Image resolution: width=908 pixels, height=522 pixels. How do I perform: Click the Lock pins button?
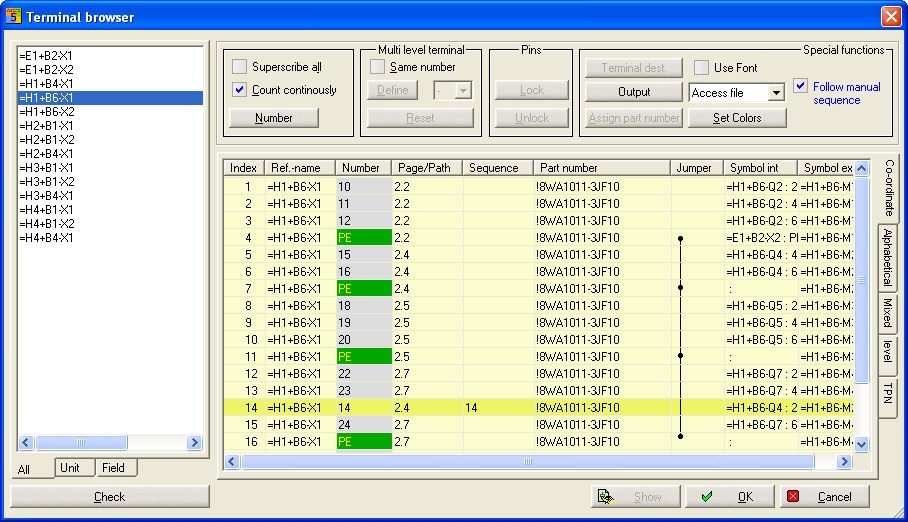pos(532,90)
